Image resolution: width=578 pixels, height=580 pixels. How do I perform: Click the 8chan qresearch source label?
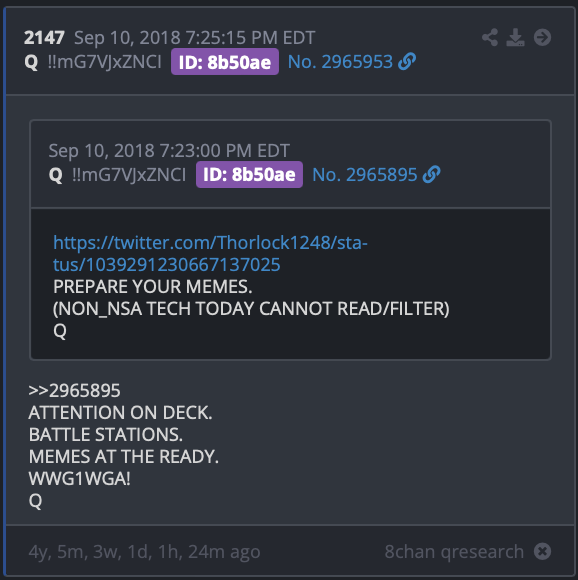click(454, 552)
